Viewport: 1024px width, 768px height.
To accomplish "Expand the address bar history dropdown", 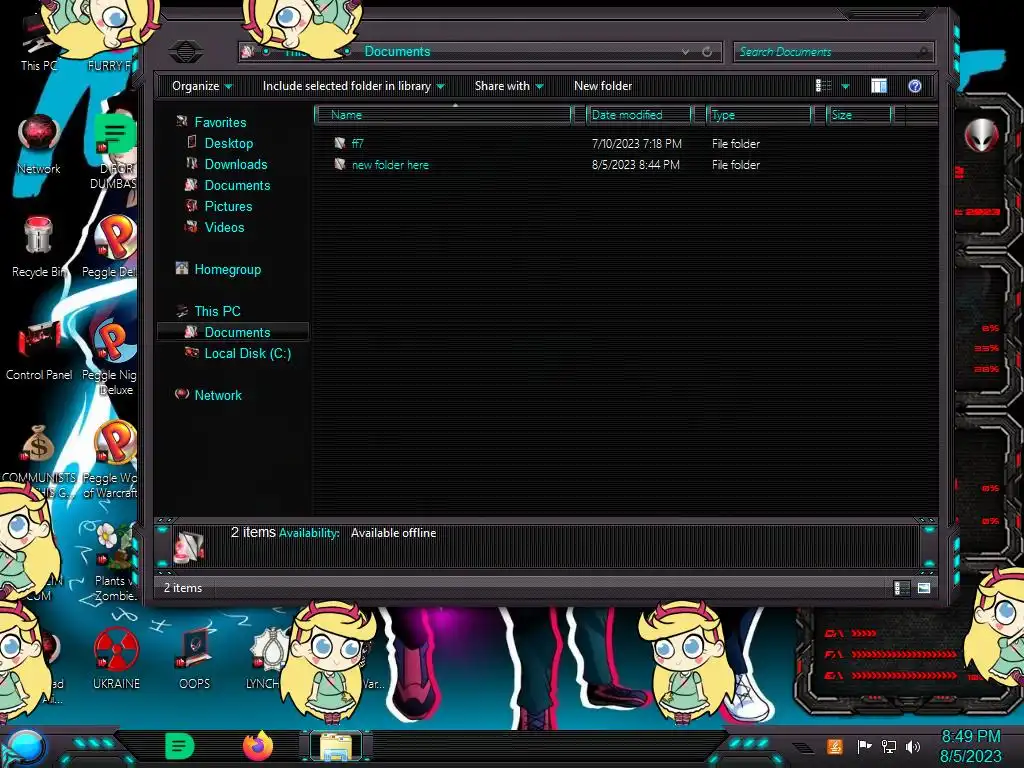I will pyautogui.click(x=685, y=52).
